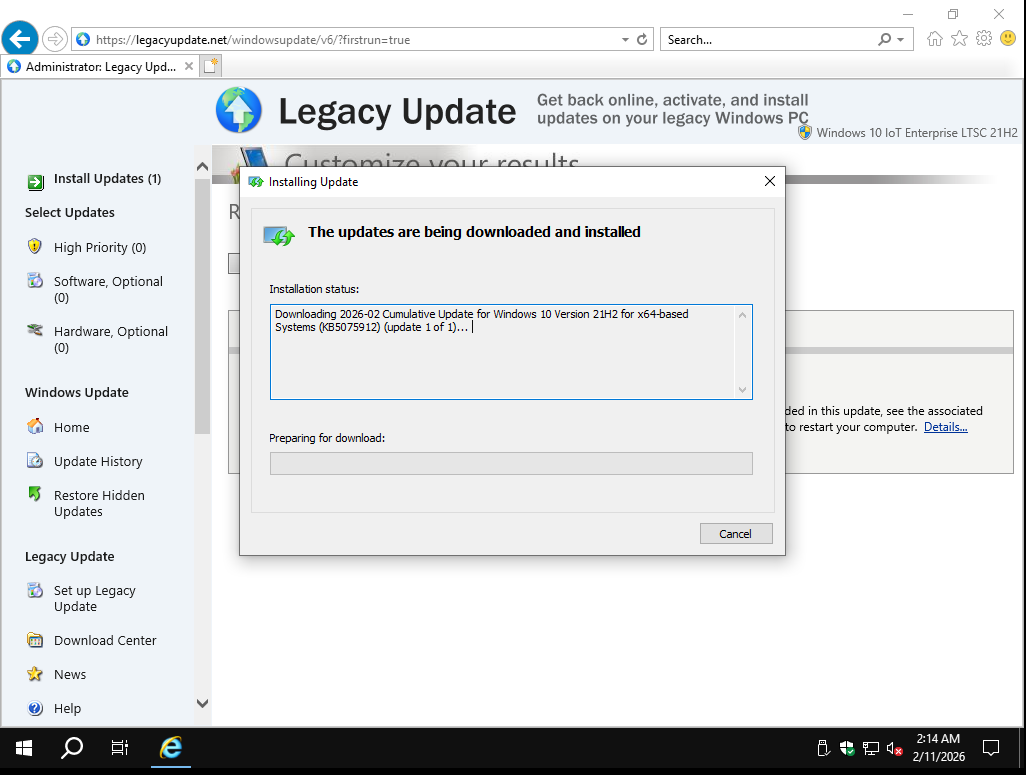Close the Installing Update dialog
1026x775 pixels.
tap(770, 181)
